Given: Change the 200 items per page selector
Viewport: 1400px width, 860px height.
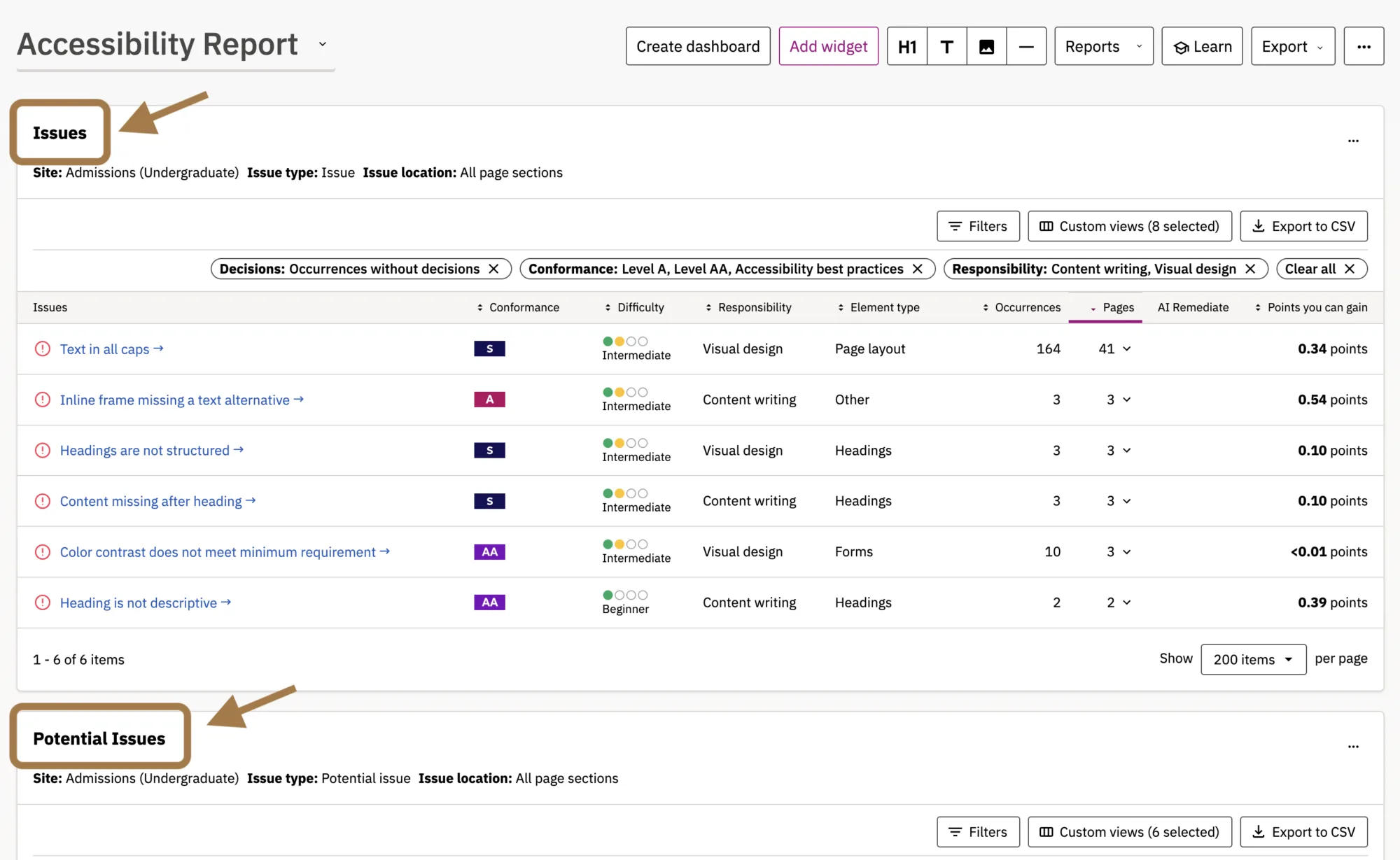Looking at the screenshot, I should coord(1253,659).
